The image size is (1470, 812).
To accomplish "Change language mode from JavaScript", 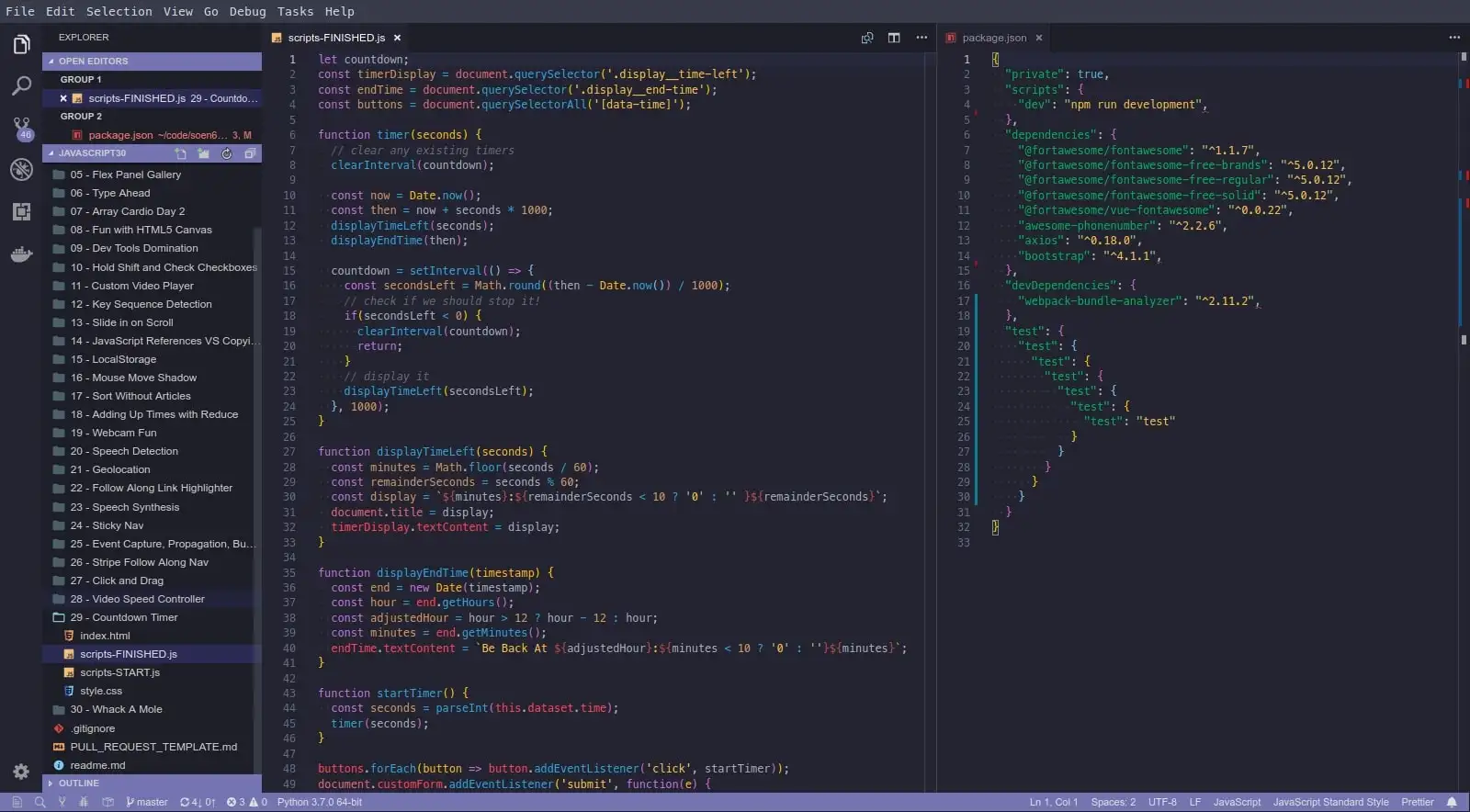I will click(1237, 802).
